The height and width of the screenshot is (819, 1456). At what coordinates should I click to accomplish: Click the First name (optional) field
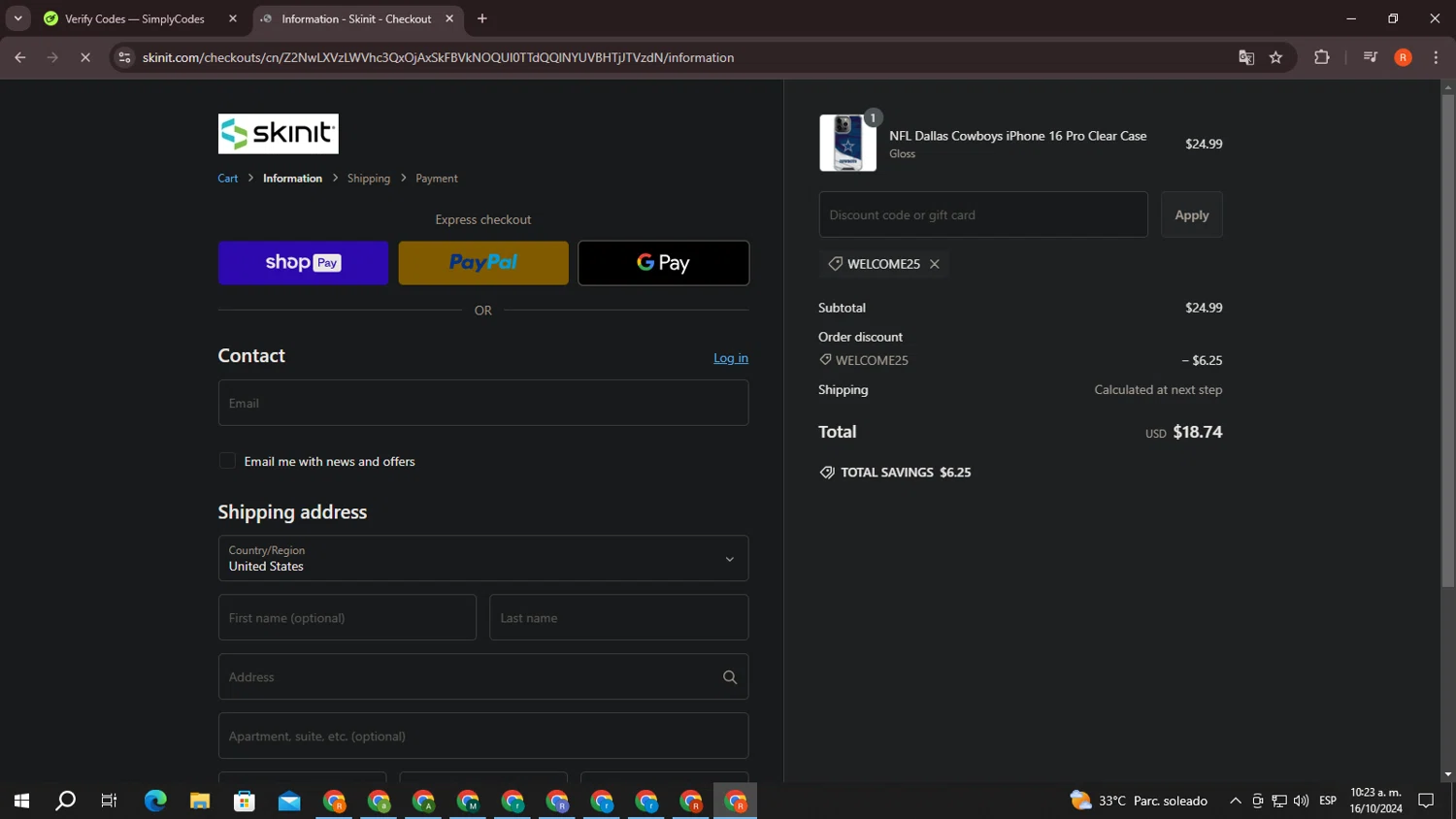click(x=347, y=618)
